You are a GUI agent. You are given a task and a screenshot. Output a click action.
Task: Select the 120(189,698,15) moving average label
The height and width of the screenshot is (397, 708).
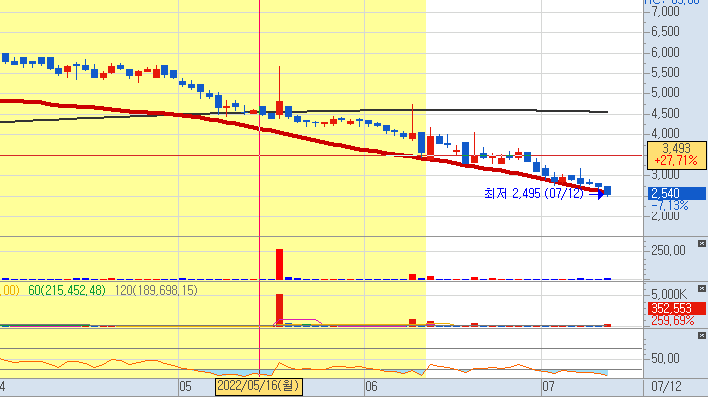pyautogui.click(x=156, y=290)
